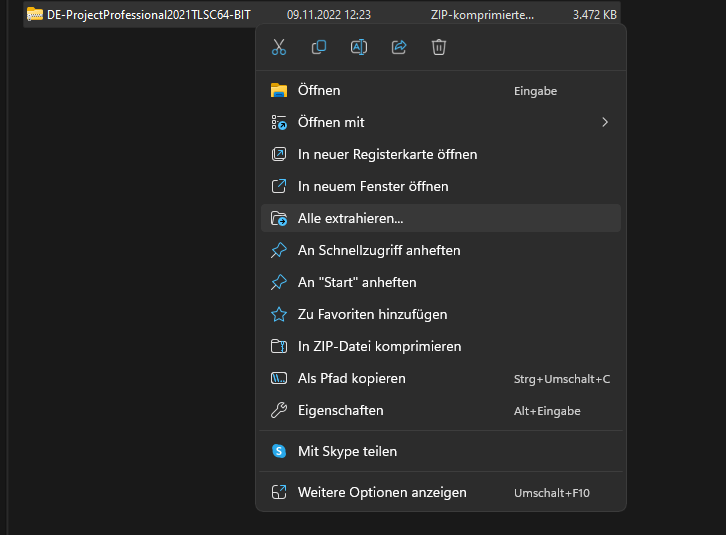Viewport: 726px width, 535px height.
Task: Select Öffnen from the context menu
Action: pos(319,90)
